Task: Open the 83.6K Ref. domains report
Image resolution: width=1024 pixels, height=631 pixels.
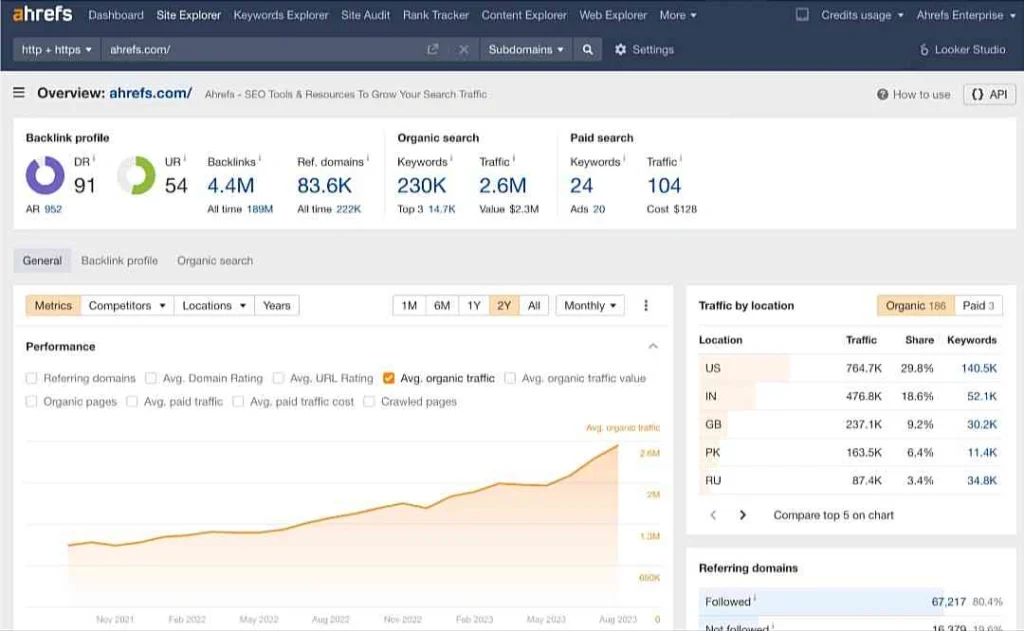Action: tap(325, 186)
